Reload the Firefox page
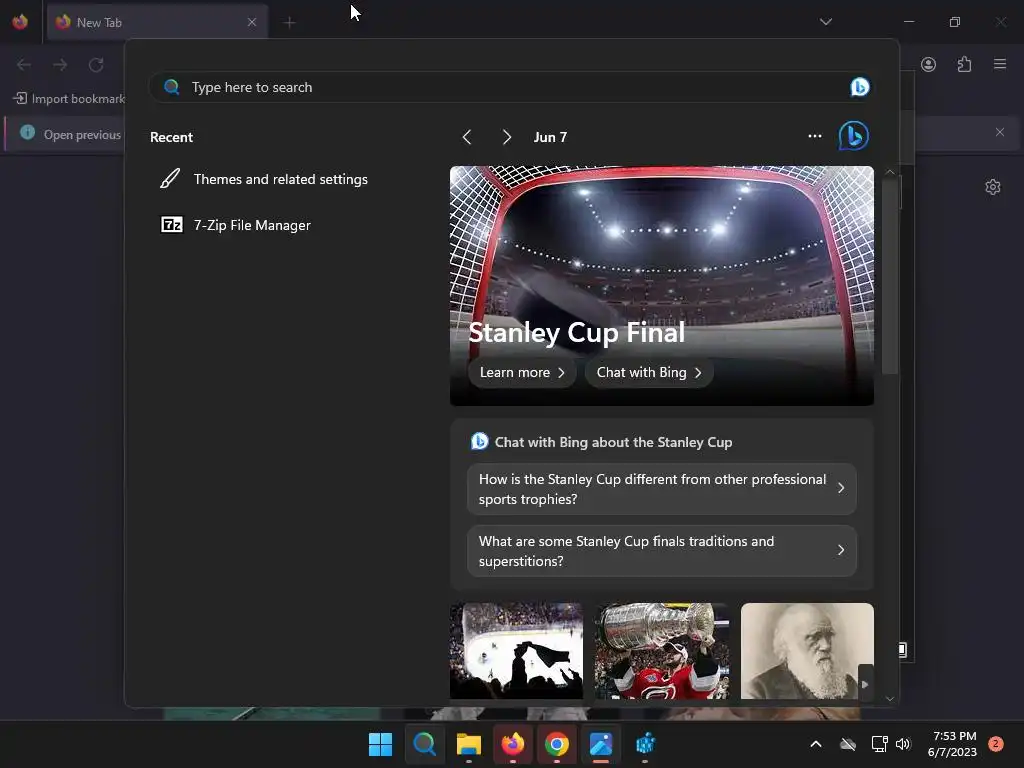Viewport: 1024px width, 768px height. coord(96,65)
